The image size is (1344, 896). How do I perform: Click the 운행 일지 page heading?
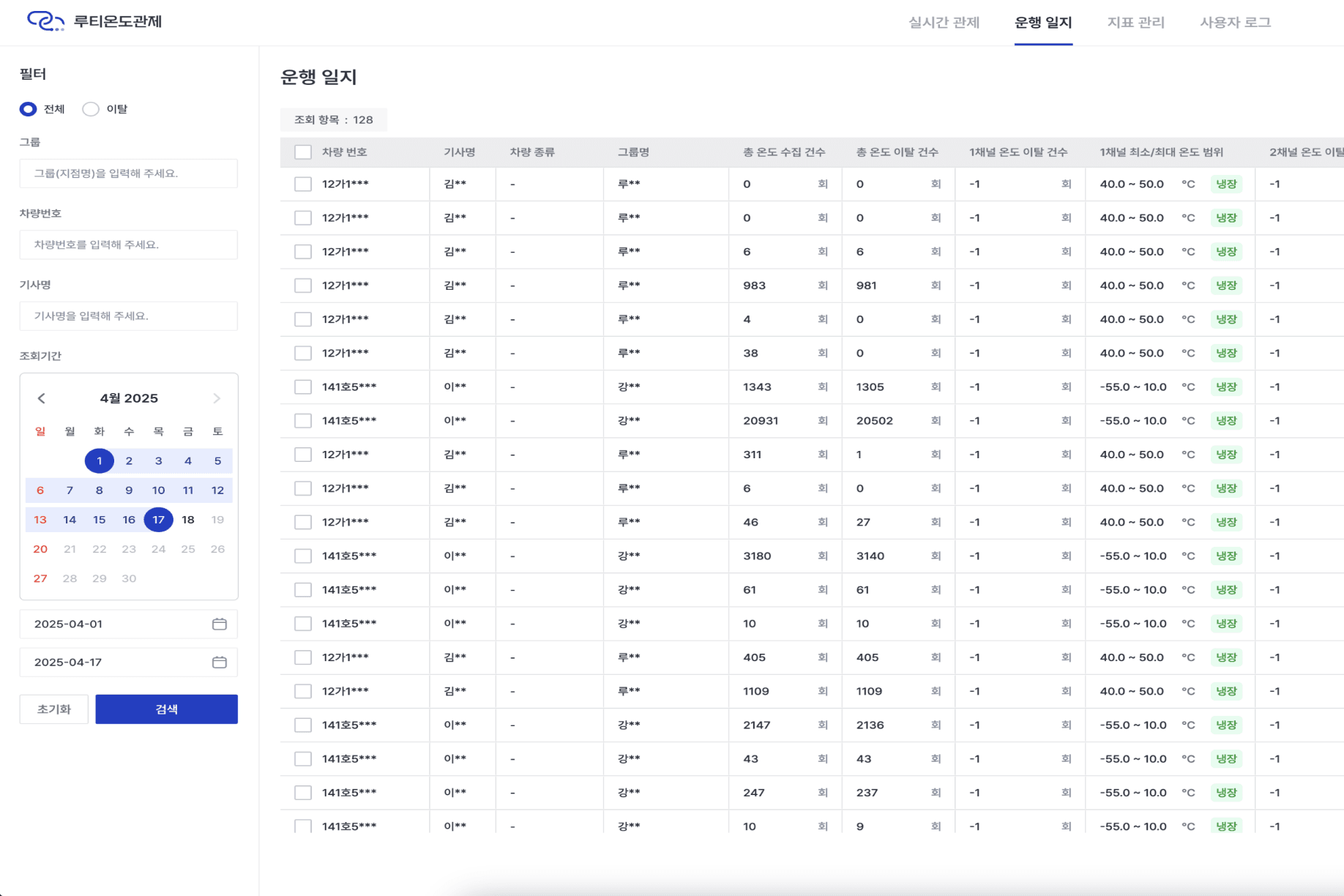coord(318,77)
